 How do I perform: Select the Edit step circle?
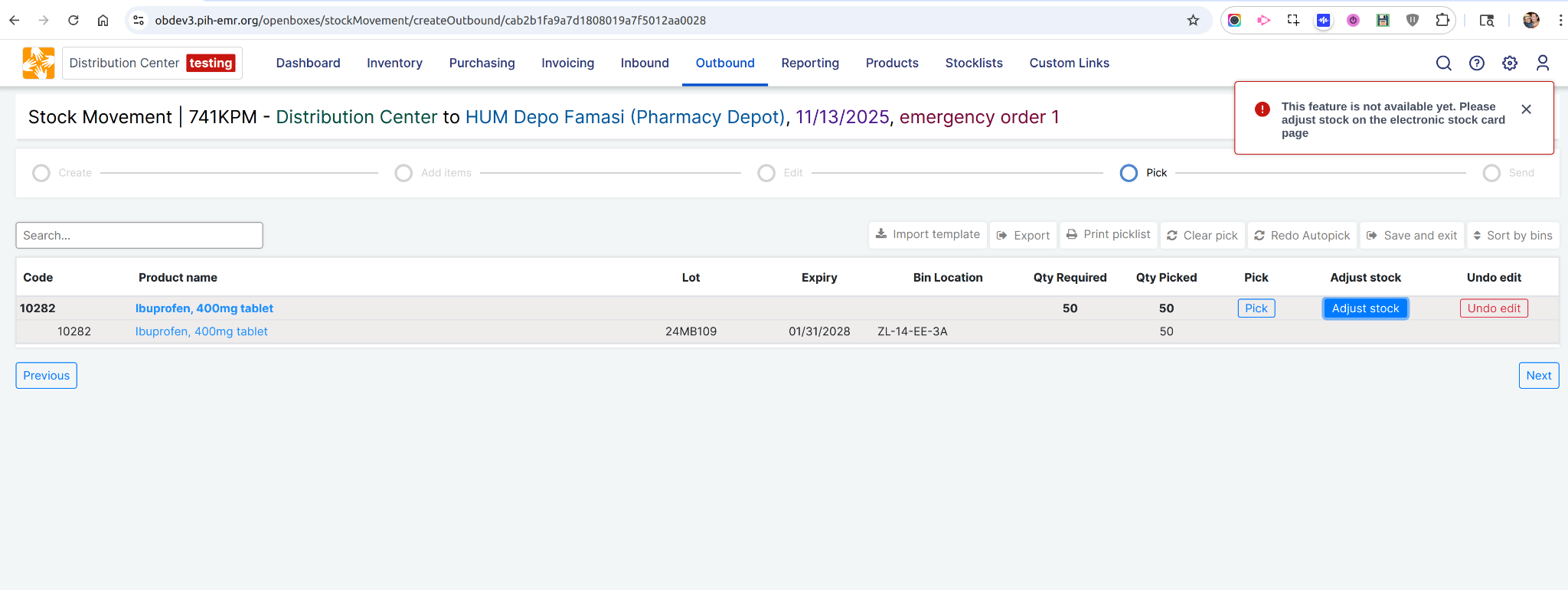(766, 173)
